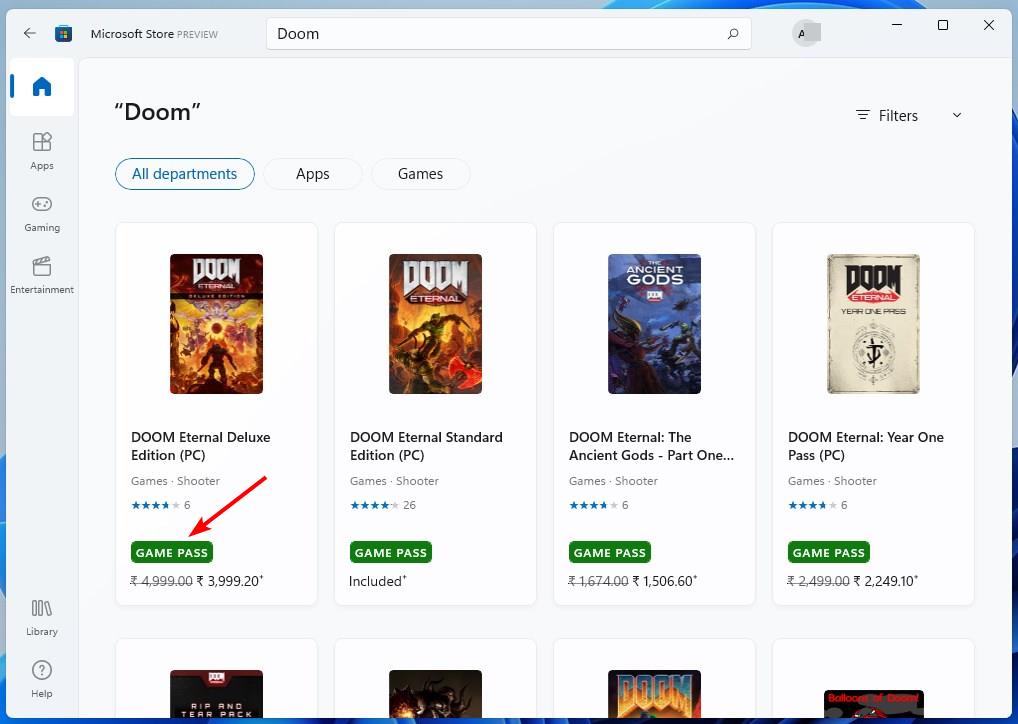Open Entertainment section in sidebar
The image size is (1018, 724).
pyautogui.click(x=42, y=275)
